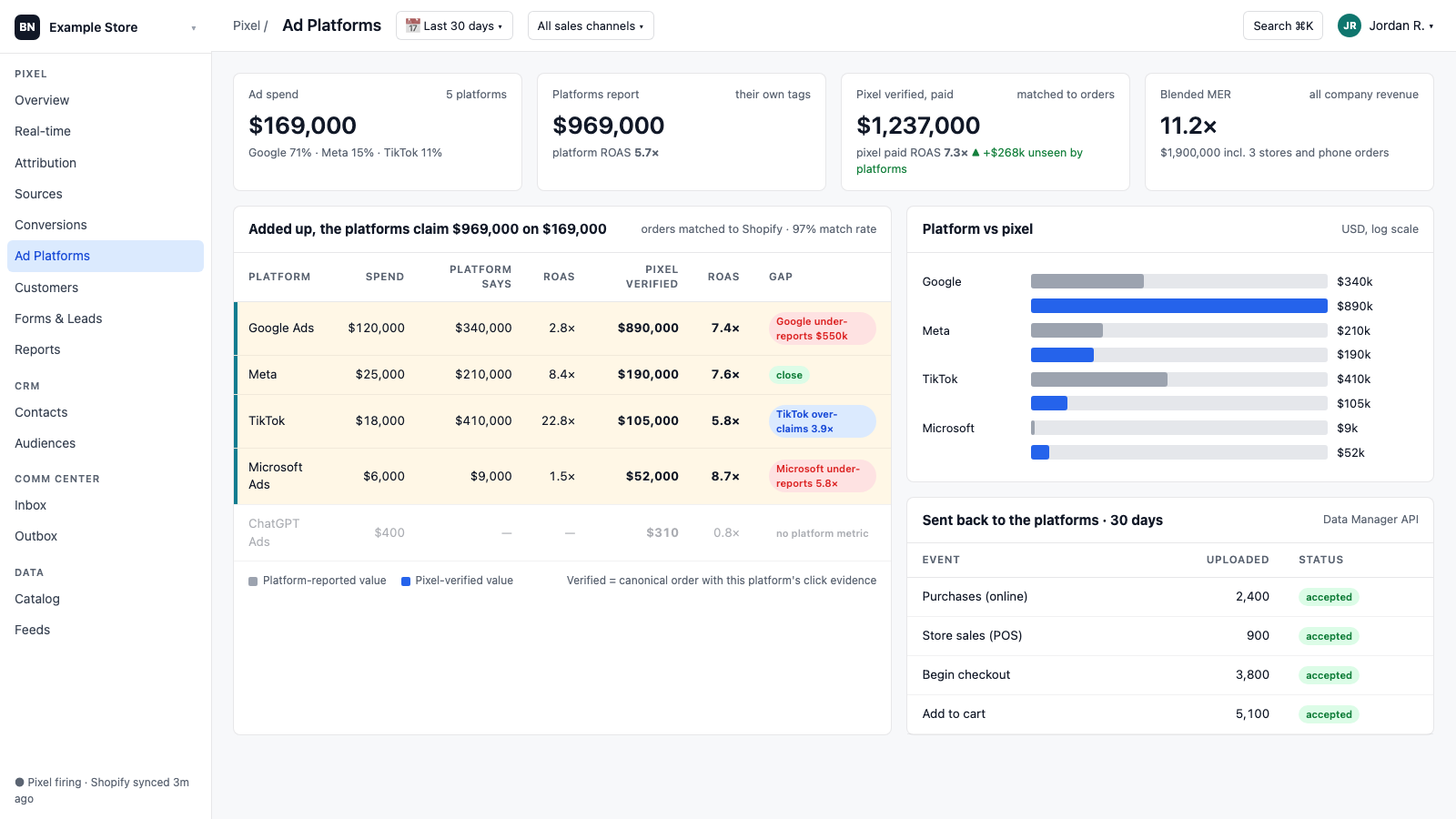Screen dimensions: 1456x819
Task: Open the Reports sidebar item
Action: point(106,349)
